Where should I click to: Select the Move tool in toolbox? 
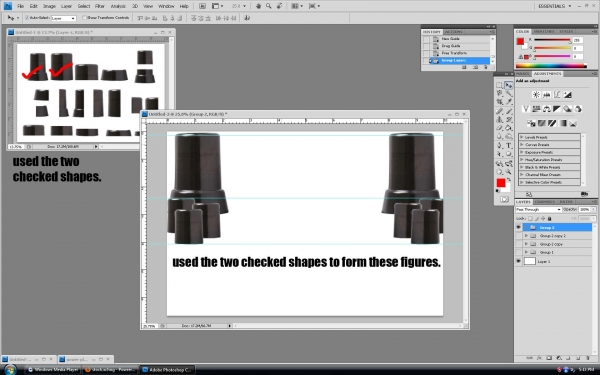click(x=508, y=85)
